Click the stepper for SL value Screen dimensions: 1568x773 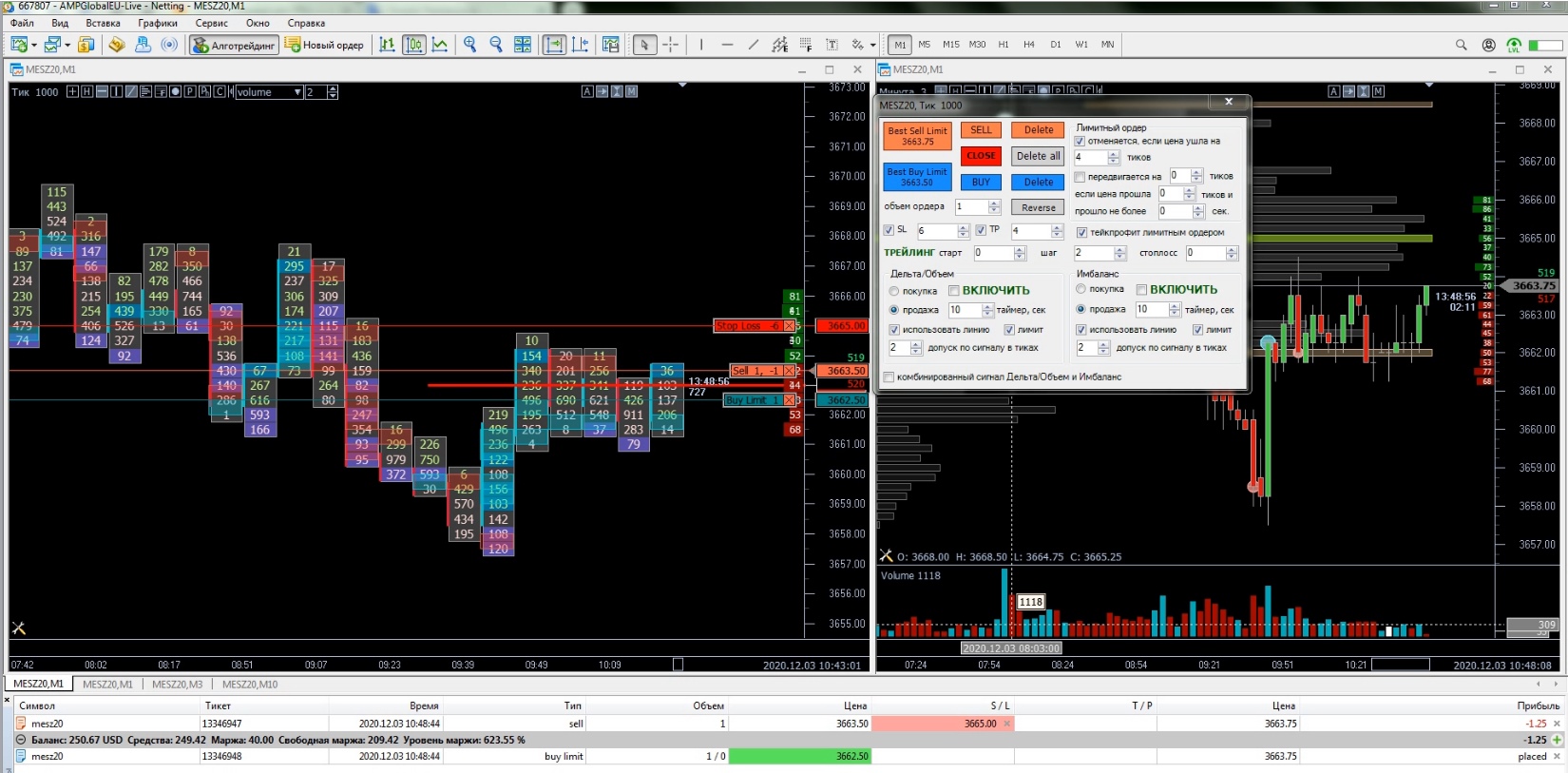click(x=964, y=231)
